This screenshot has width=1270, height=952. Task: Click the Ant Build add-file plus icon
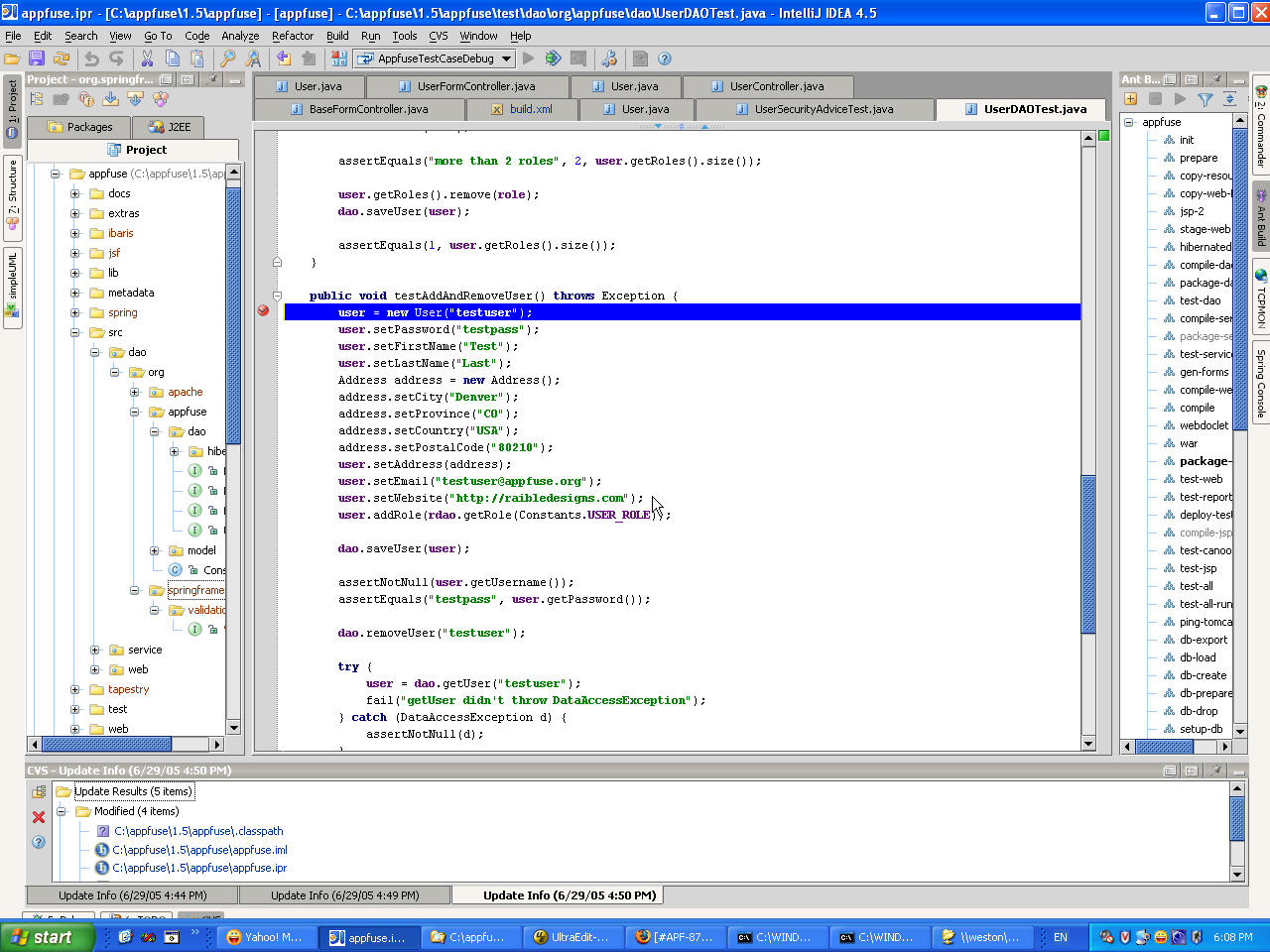click(x=1130, y=99)
